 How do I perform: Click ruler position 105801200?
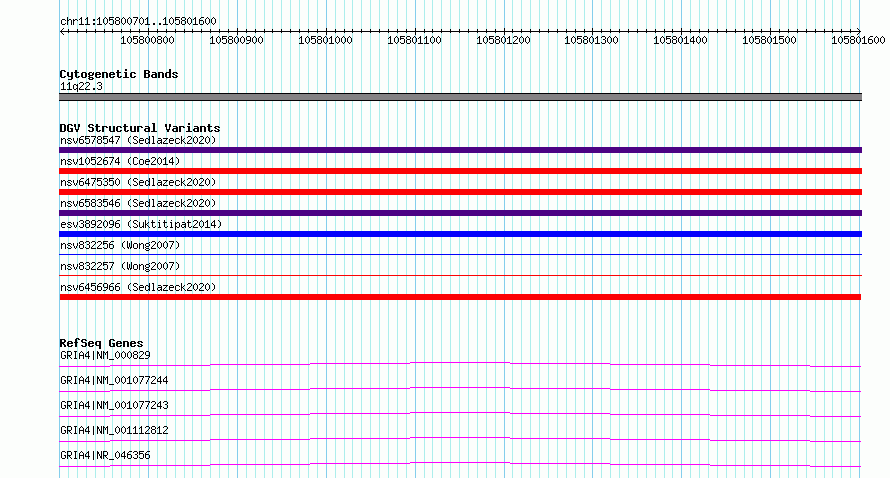point(503,40)
